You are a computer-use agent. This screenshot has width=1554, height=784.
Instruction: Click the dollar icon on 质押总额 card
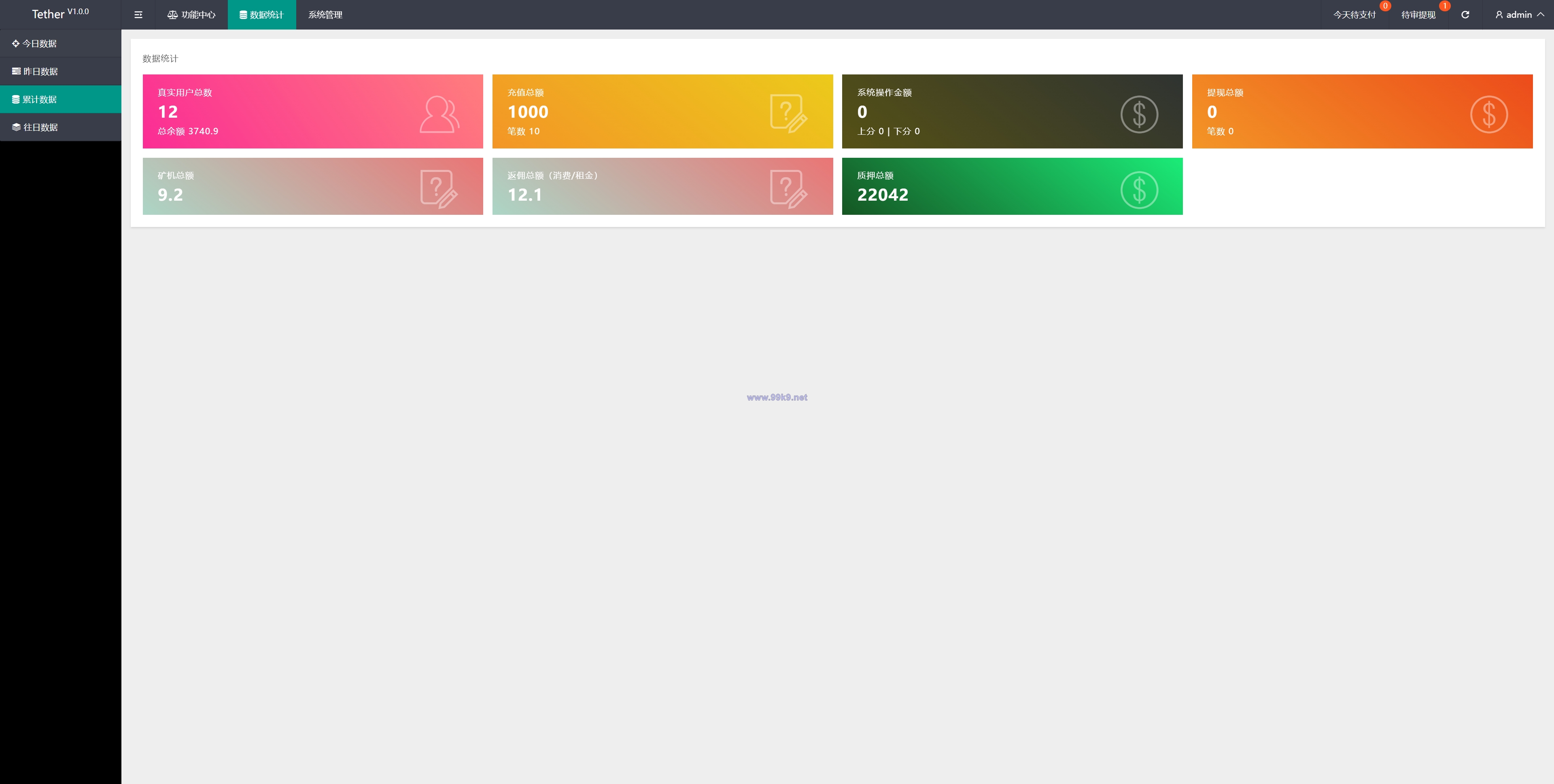pyautogui.click(x=1139, y=190)
